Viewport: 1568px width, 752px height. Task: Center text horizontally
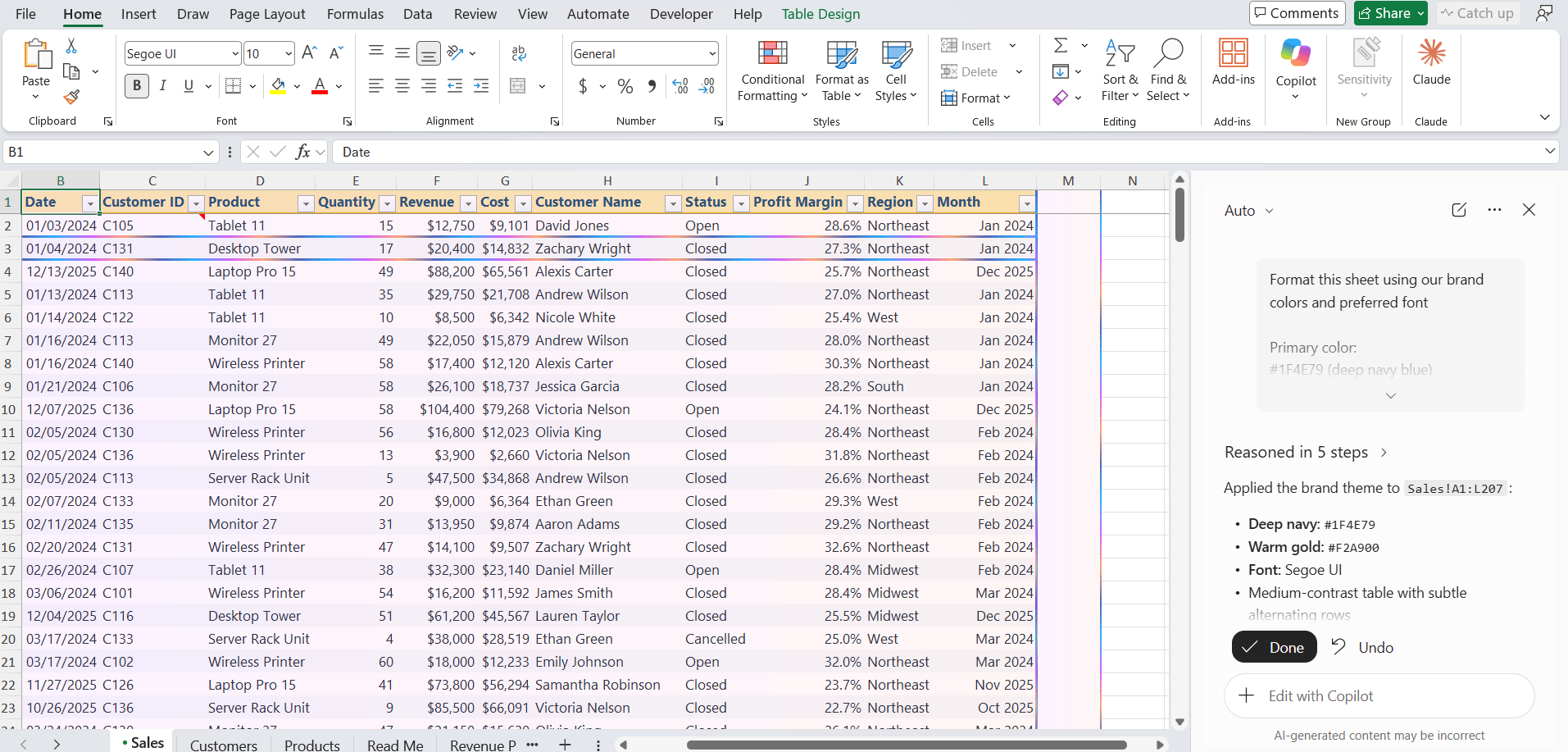402,85
